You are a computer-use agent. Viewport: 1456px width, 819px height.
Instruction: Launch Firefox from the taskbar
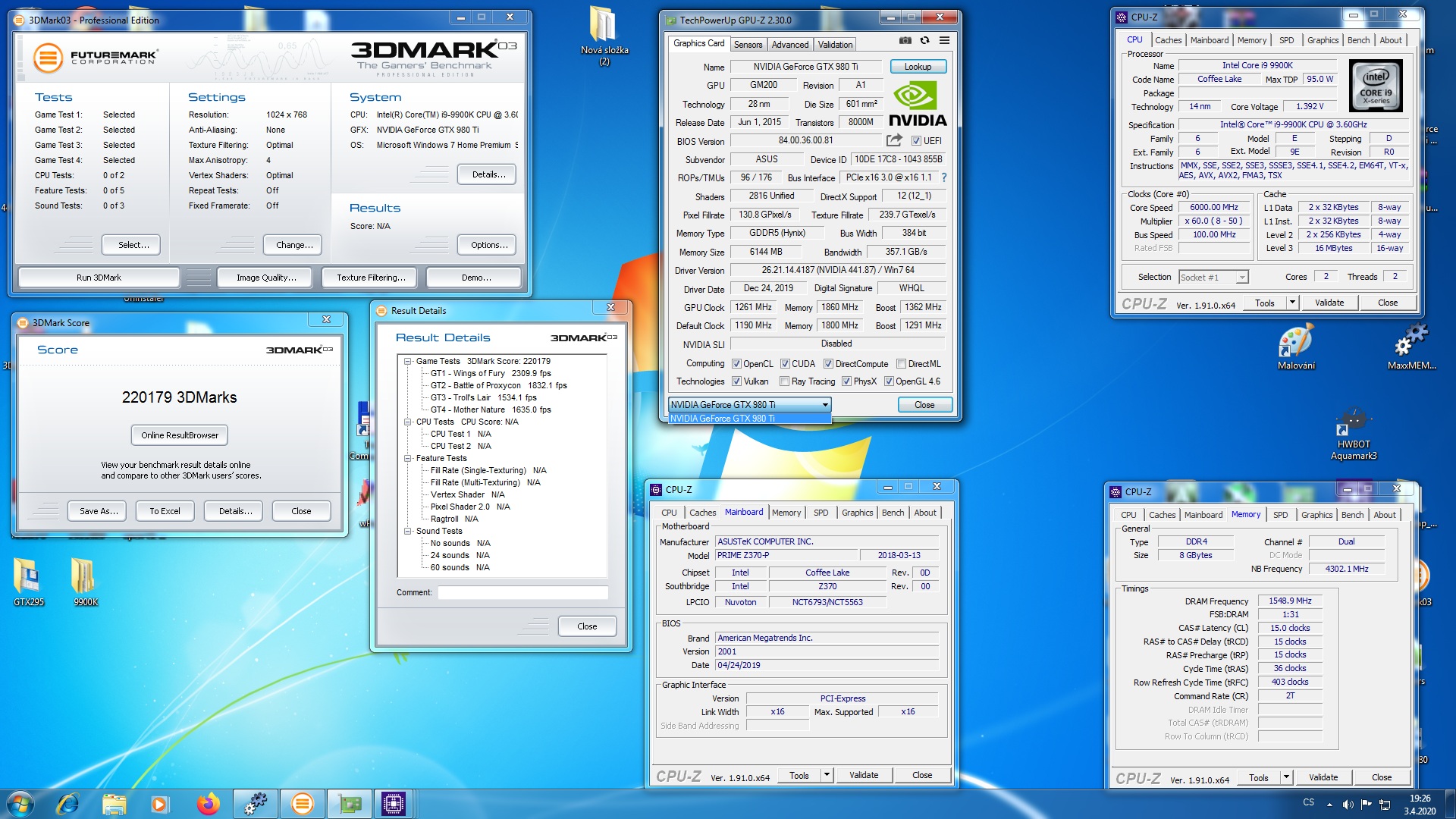click(x=208, y=804)
